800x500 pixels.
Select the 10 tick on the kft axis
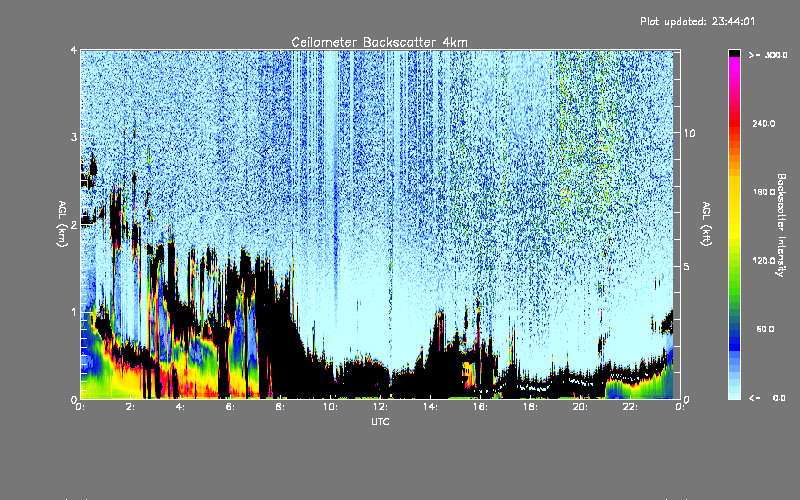click(x=689, y=133)
